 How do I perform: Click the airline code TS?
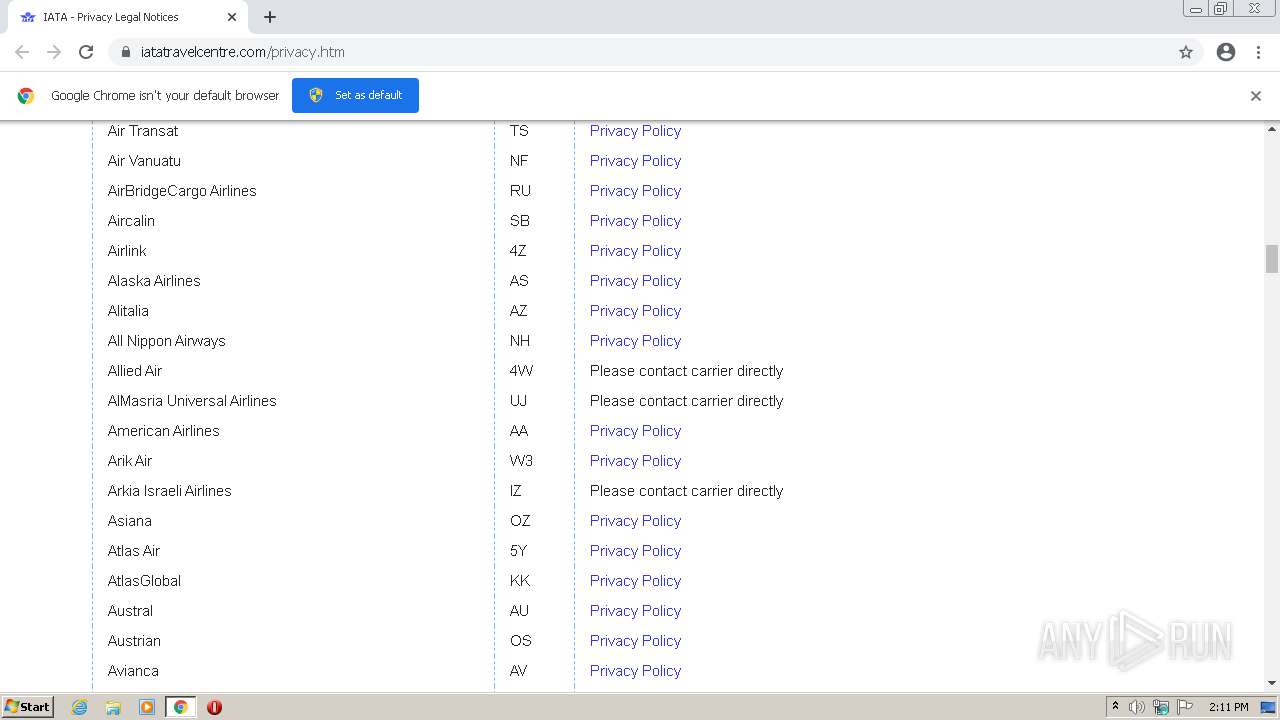pos(519,131)
